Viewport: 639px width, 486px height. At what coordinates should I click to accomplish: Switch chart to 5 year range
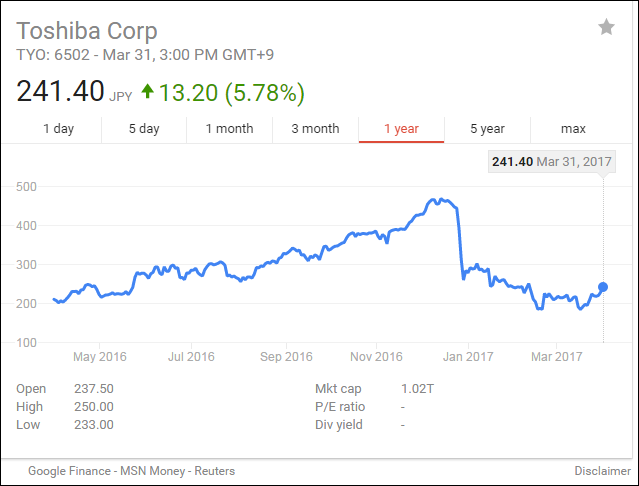tap(487, 128)
